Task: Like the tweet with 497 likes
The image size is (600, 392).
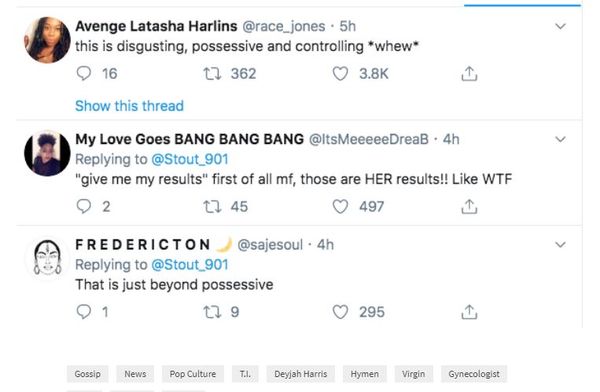Action: tap(340, 206)
